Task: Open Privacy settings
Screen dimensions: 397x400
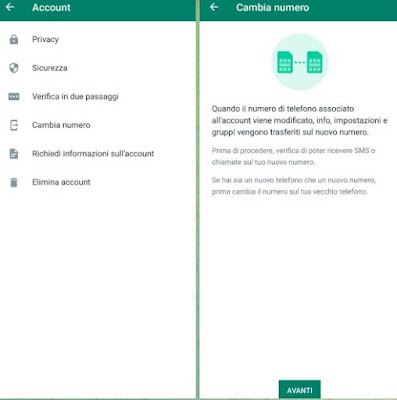Action: (x=98, y=39)
